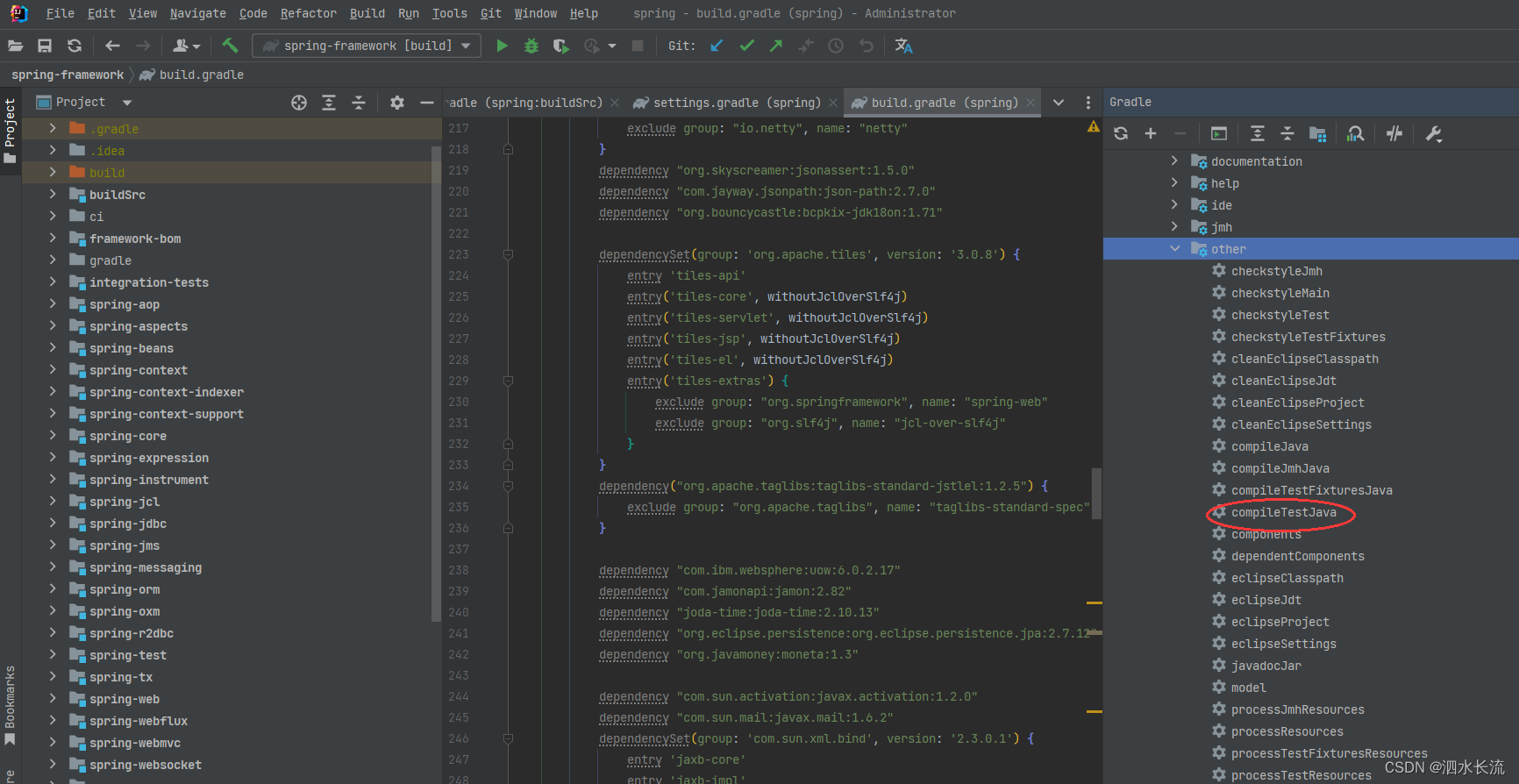
Task: Click the Git update project arrow icon
Action: pos(717,46)
